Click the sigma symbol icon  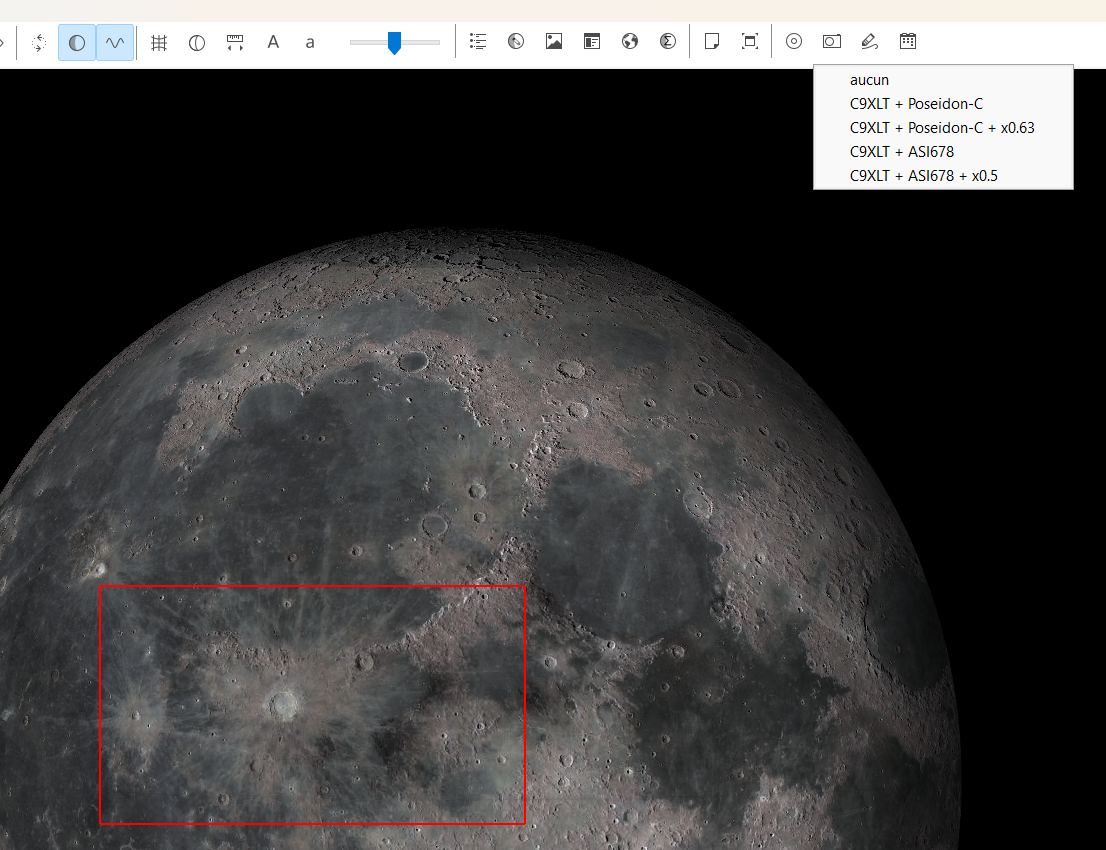tap(668, 42)
